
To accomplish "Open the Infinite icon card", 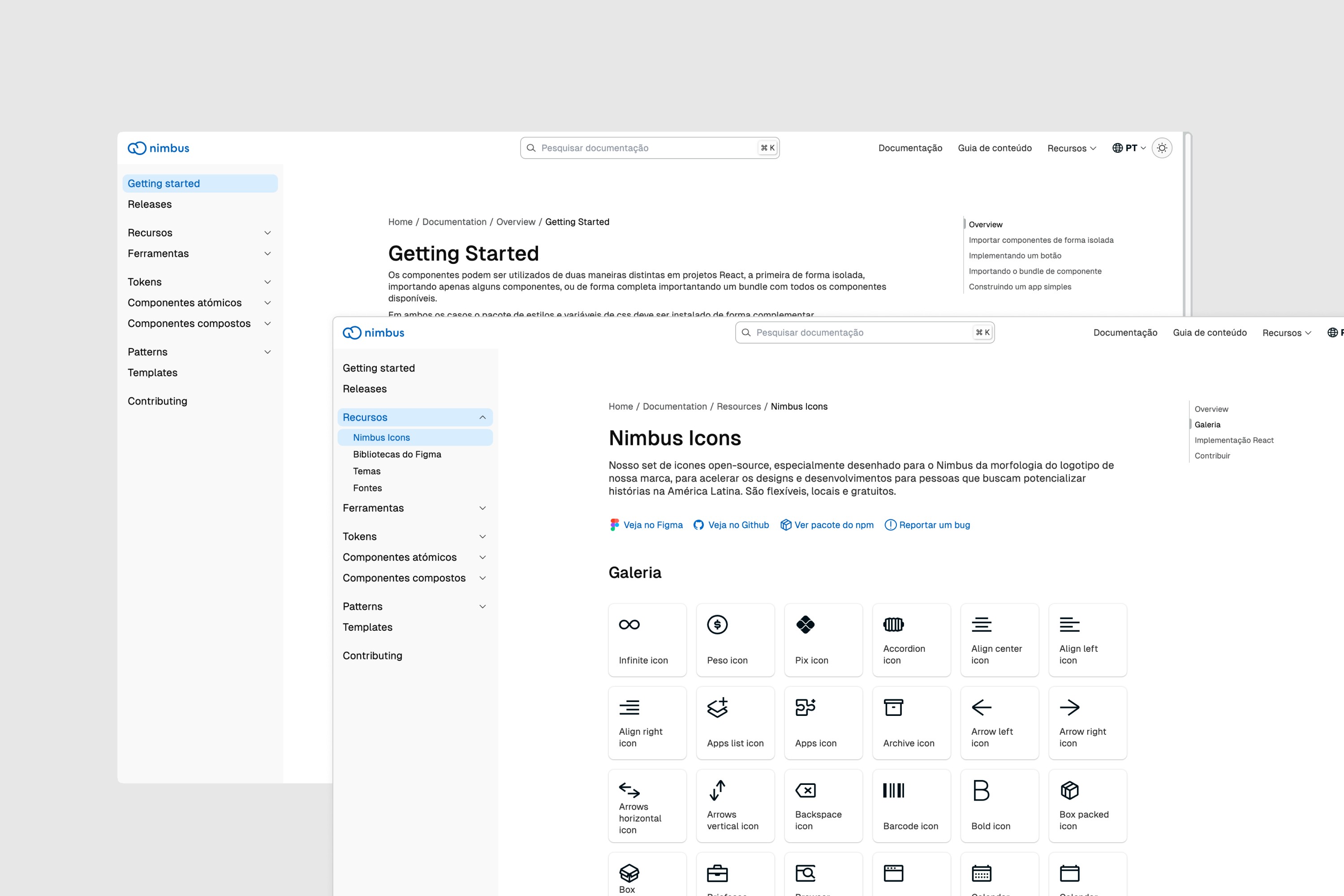I will [x=647, y=640].
